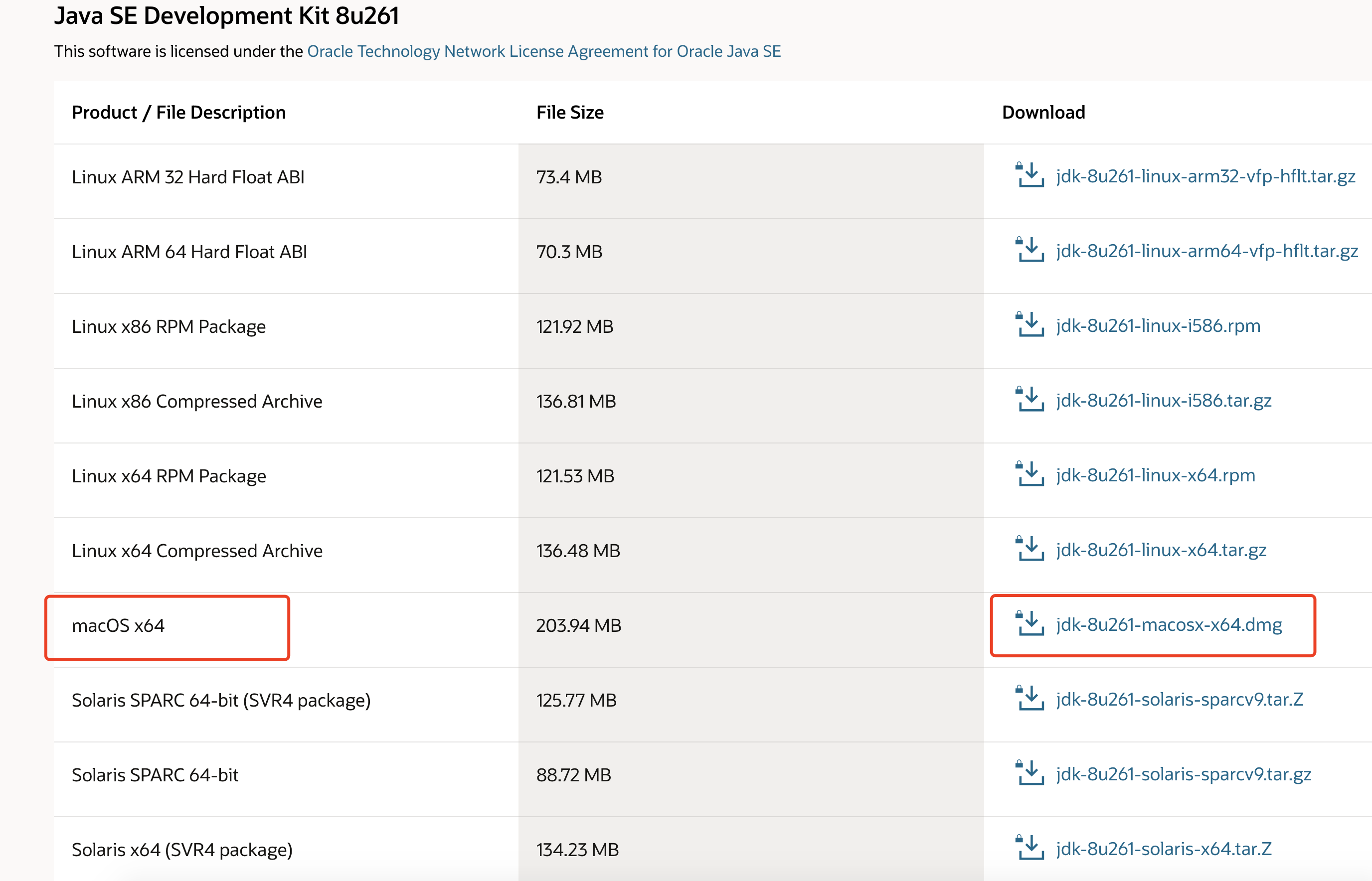This screenshot has width=1372, height=881.
Task: Download jdk-8u261-linux-i586.rpm file link
Action: 1158,325
